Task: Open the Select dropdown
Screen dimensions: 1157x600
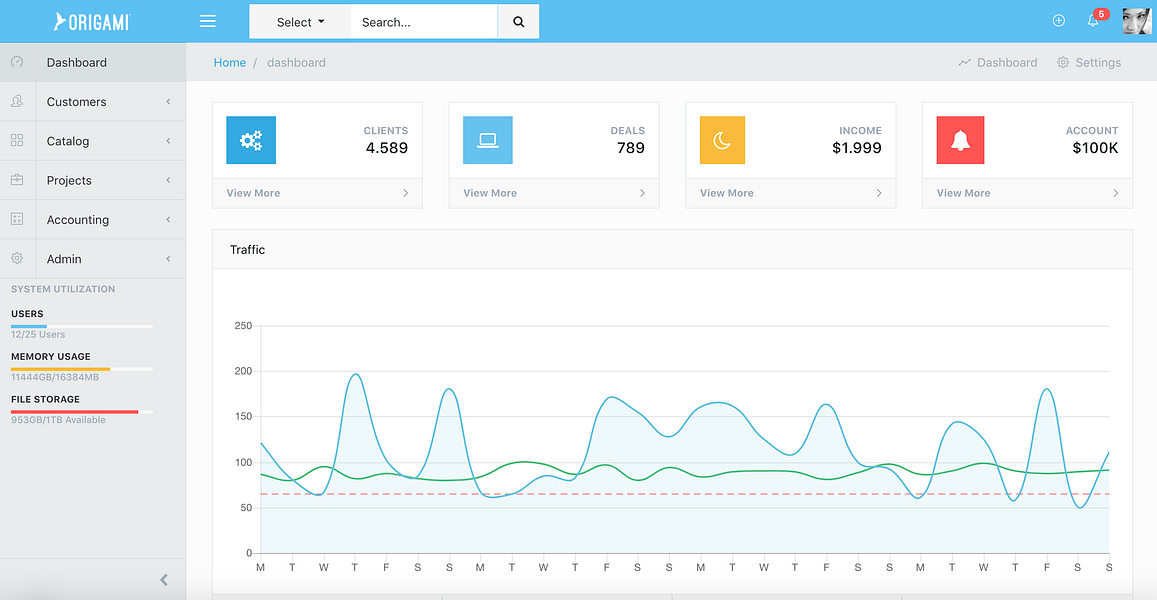Action: tap(300, 22)
